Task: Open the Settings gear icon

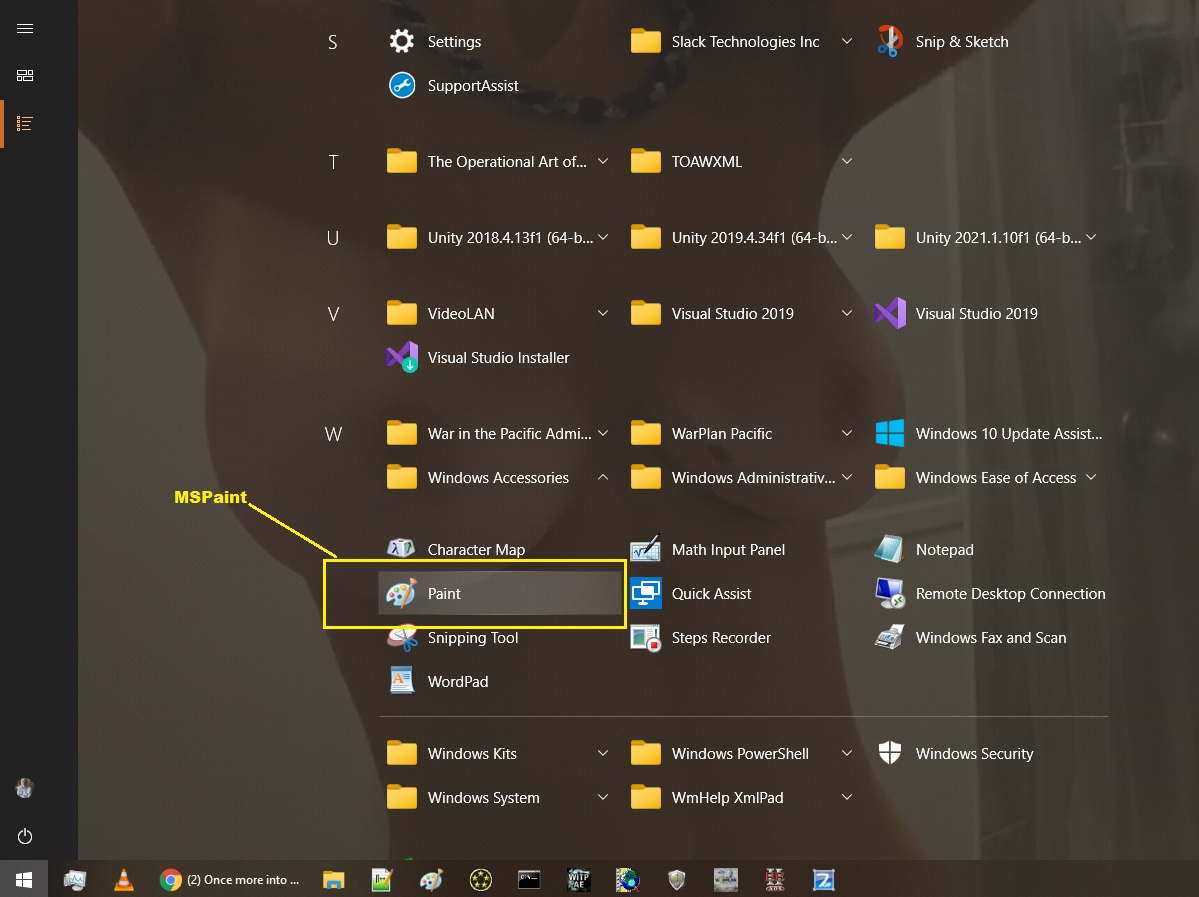Action: tap(401, 41)
